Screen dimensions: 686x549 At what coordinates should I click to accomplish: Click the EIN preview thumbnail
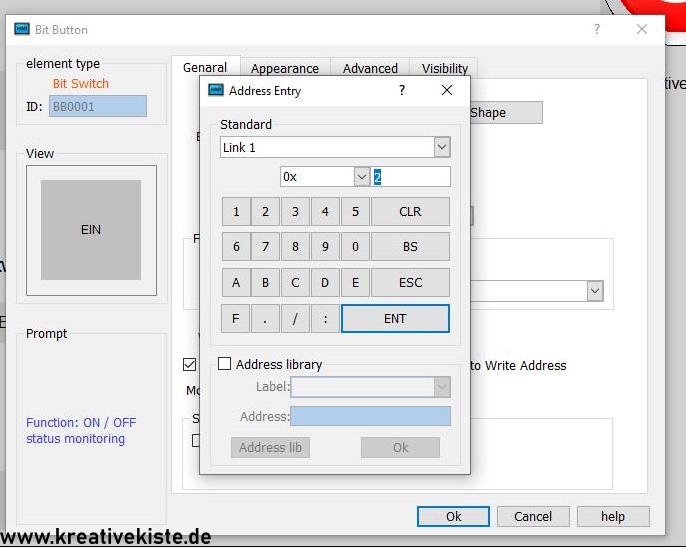(x=91, y=230)
